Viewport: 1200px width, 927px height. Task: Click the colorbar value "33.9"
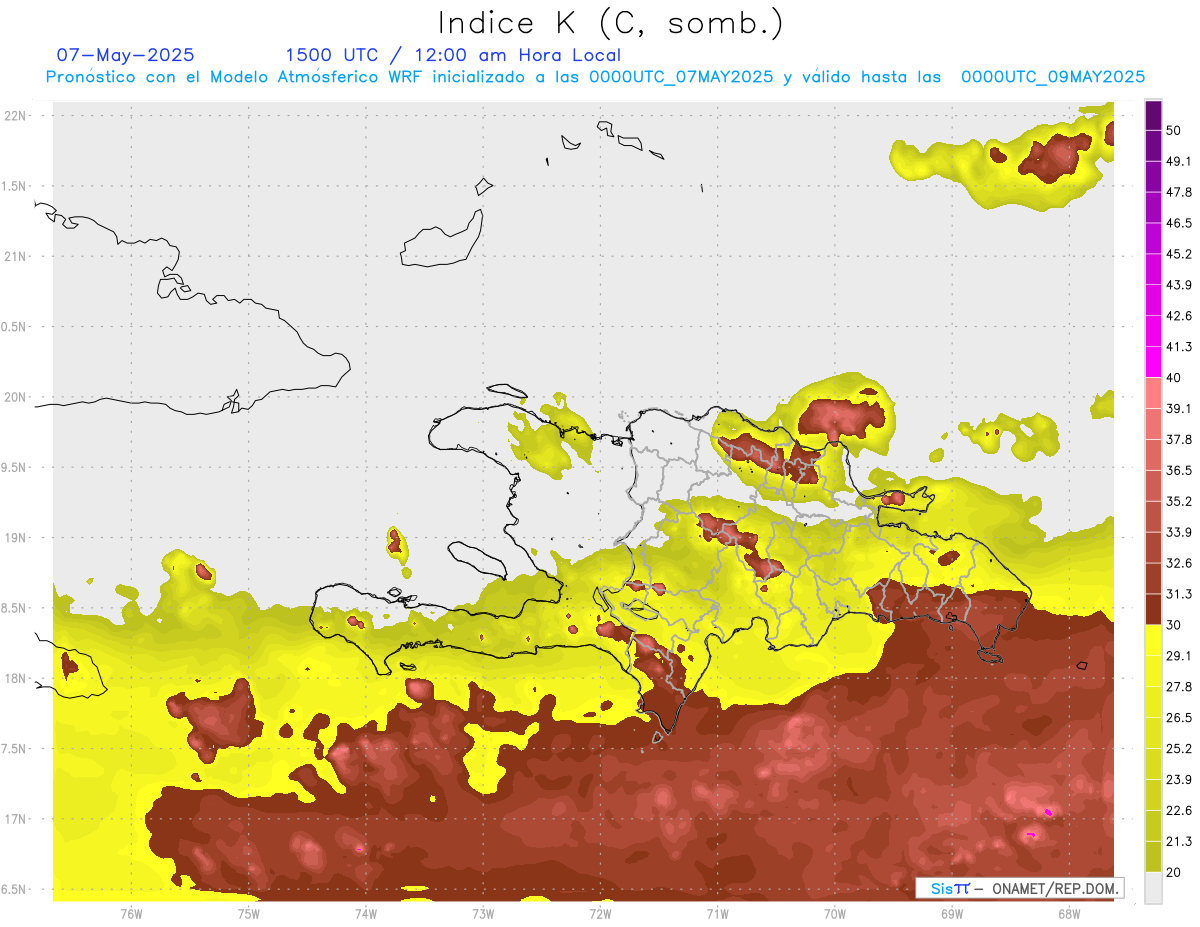1179,532
